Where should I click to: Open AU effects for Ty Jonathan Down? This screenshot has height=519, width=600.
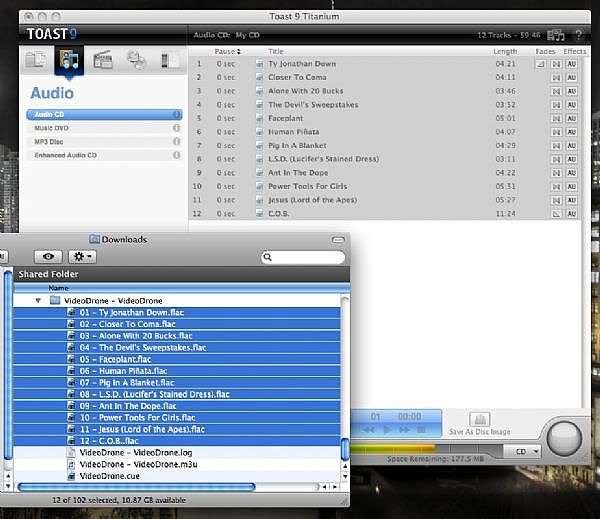pos(572,64)
